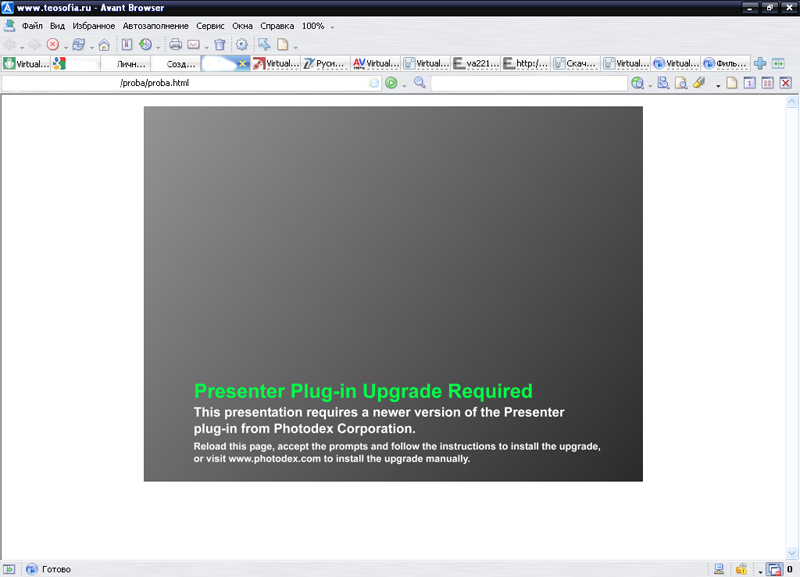This screenshot has width=800, height=577.
Task: Expand the Stop button dropdown arrow
Action: pos(65,48)
